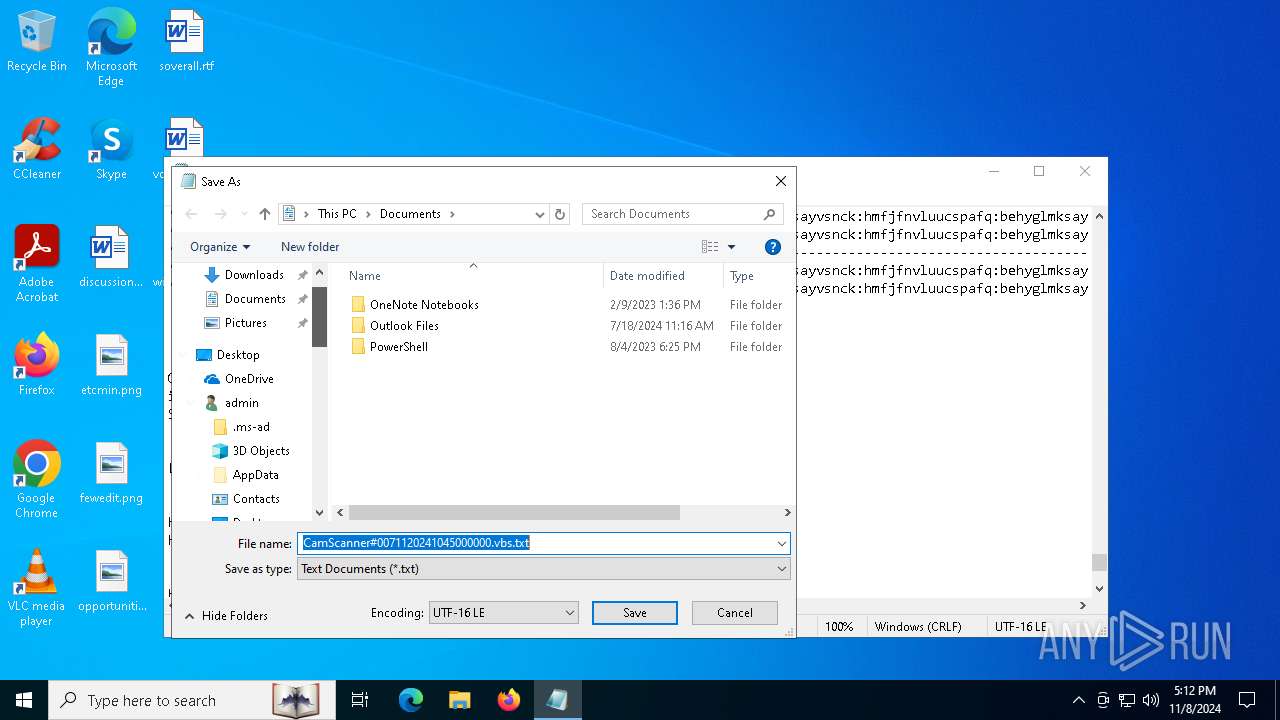Select the Outlook Files folder

click(x=404, y=326)
